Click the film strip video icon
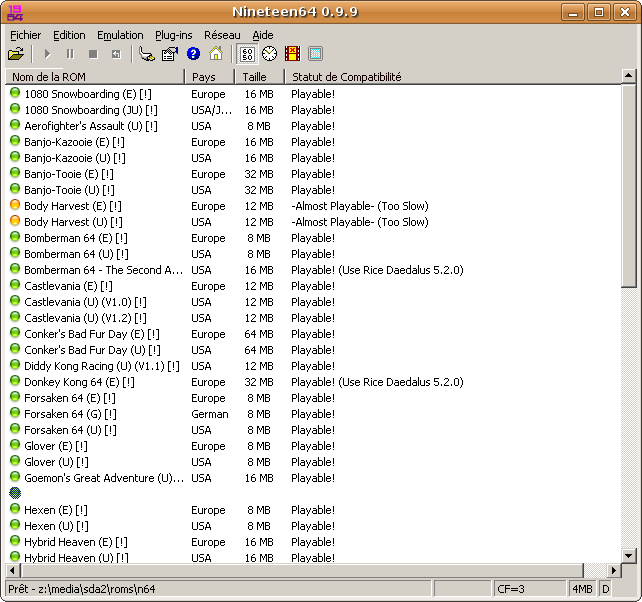642x602 pixels. (292, 54)
